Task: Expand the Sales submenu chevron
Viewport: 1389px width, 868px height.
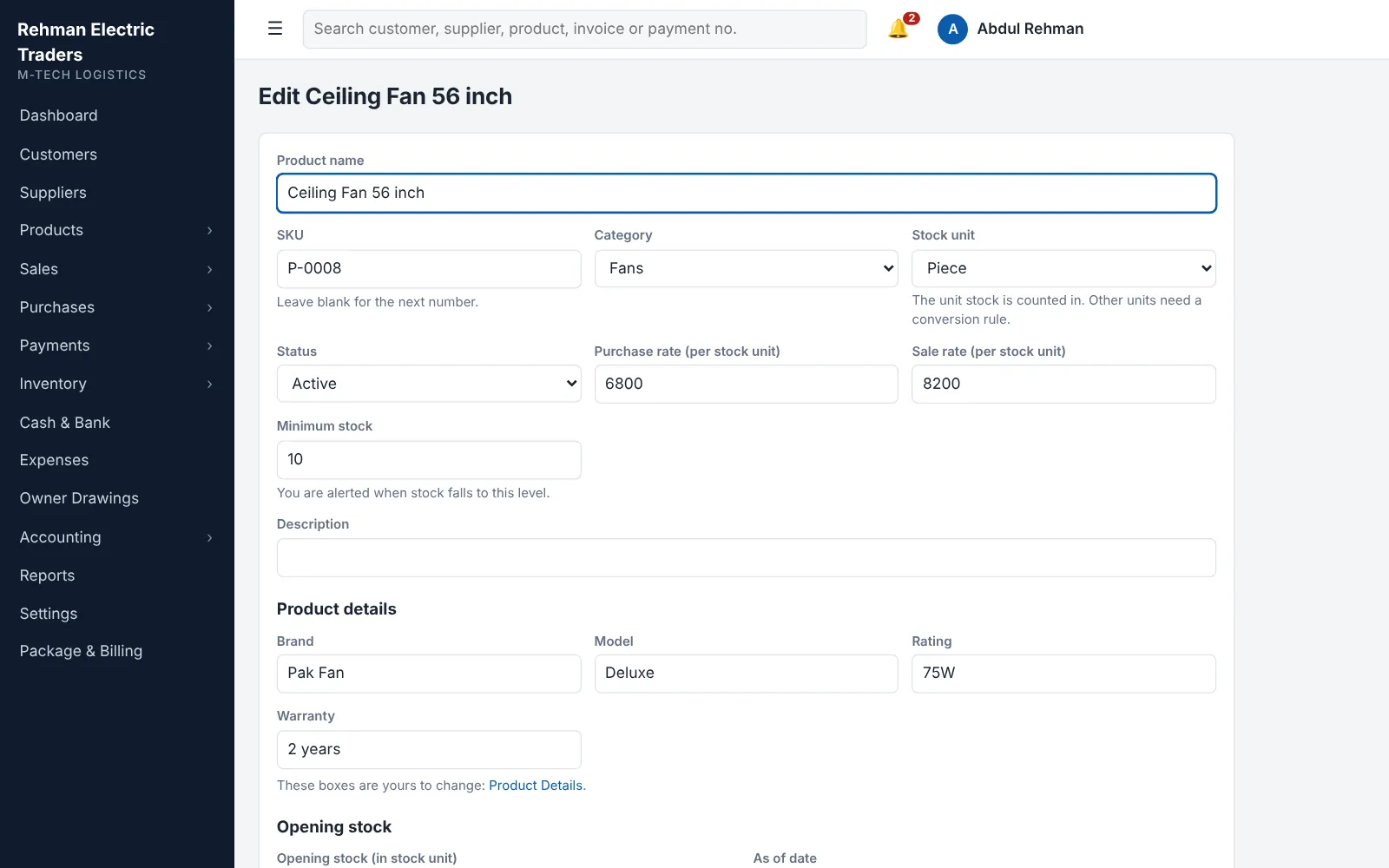Action: pos(209,269)
